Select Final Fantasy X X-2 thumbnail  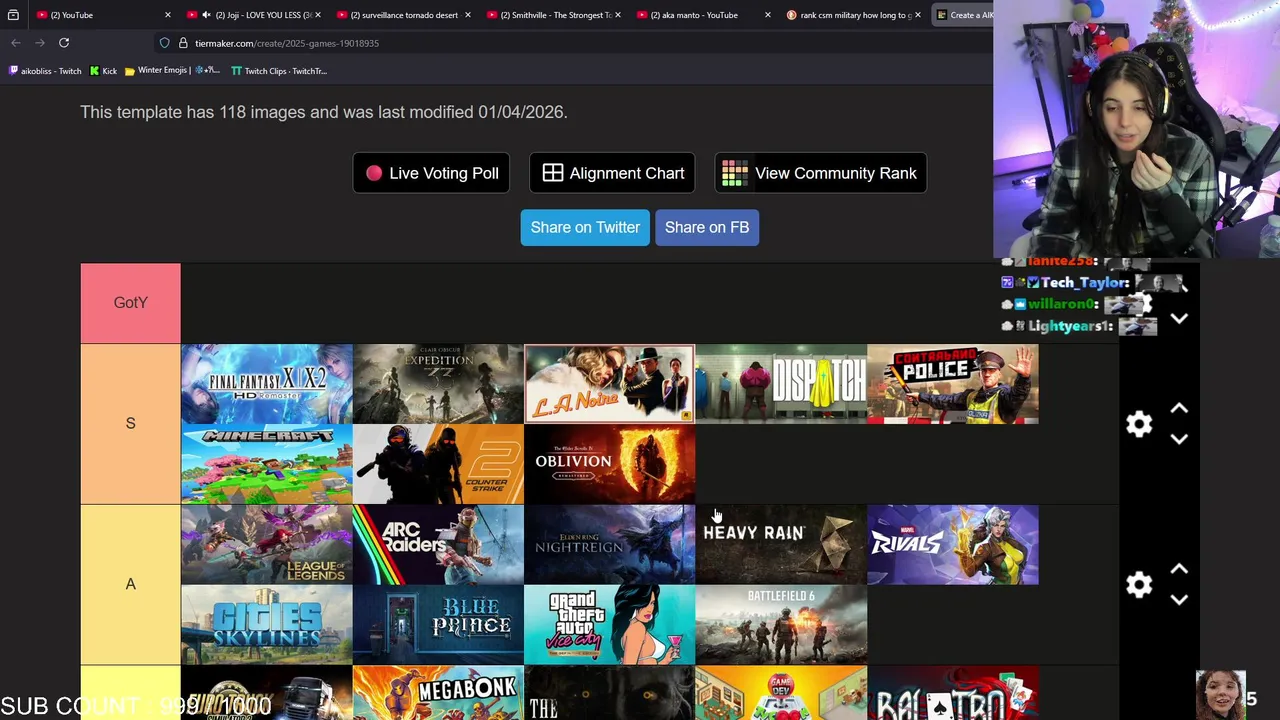(267, 384)
